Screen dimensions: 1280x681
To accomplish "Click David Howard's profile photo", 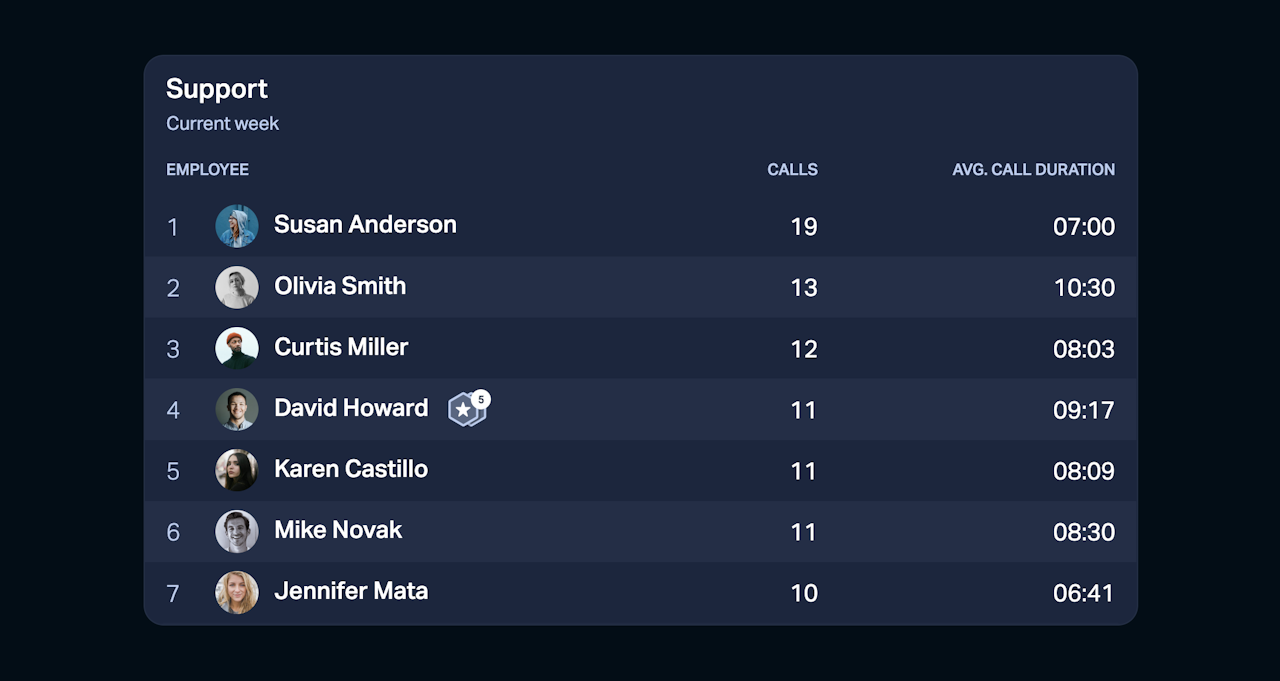I will pos(237,409).
